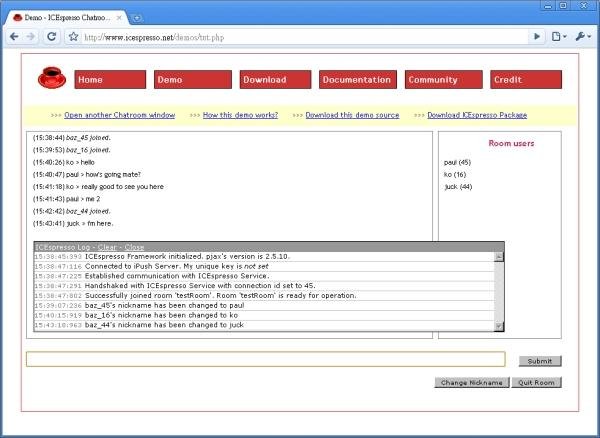Open the page menu icon
This screenshot has height=438, width=600.
[559, 37]
